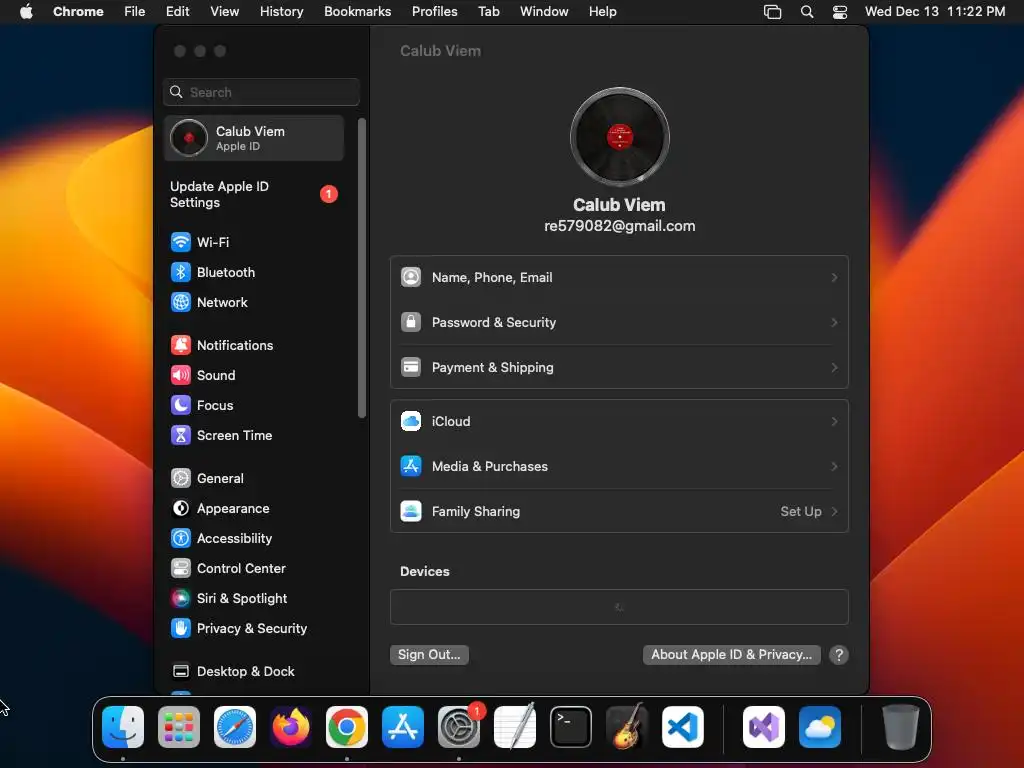Select the Network globe icon
This screenshot has height=768, width=1024.
(x=181, y=302)
